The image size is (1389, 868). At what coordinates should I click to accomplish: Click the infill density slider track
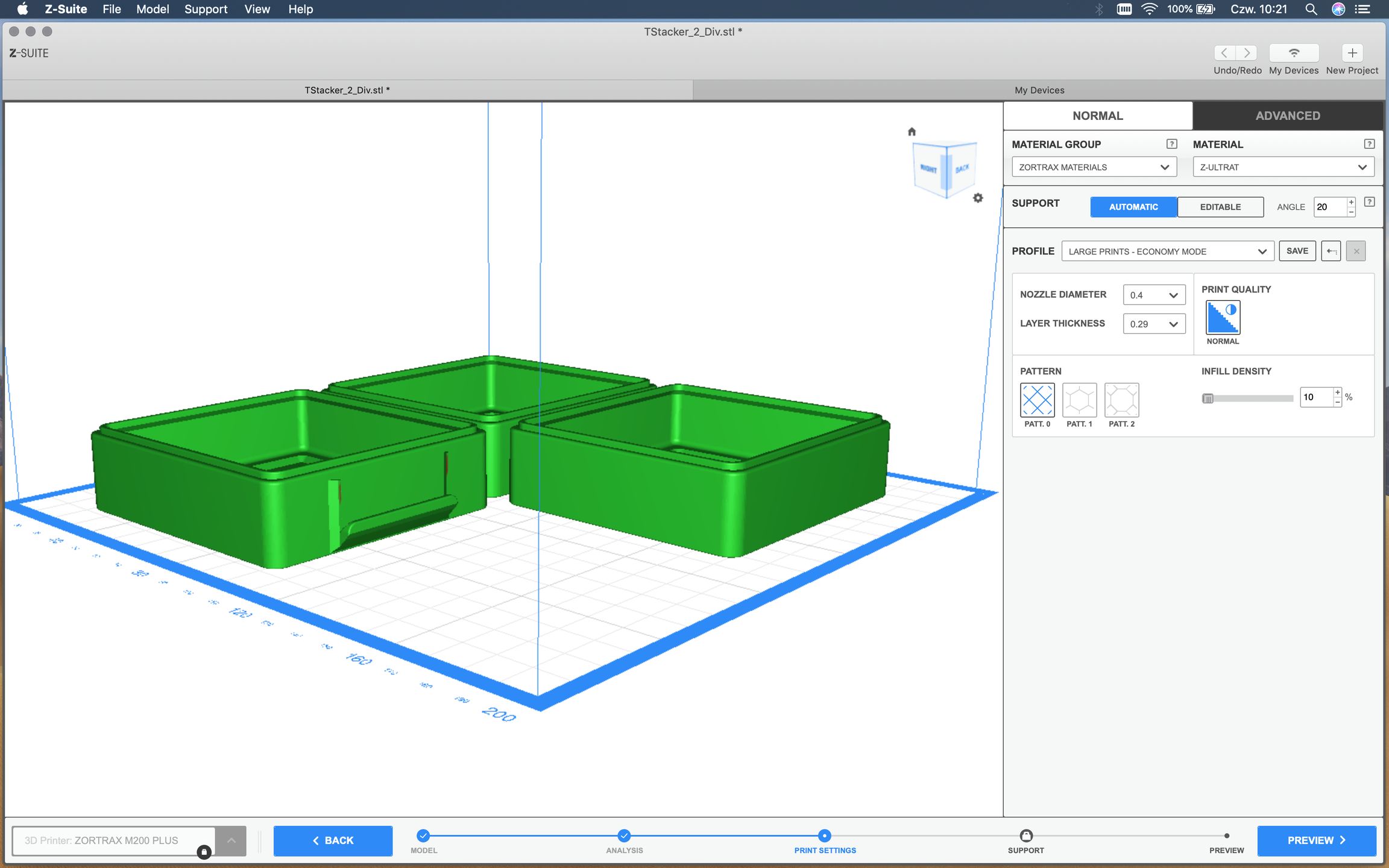tap(1248, 398)
